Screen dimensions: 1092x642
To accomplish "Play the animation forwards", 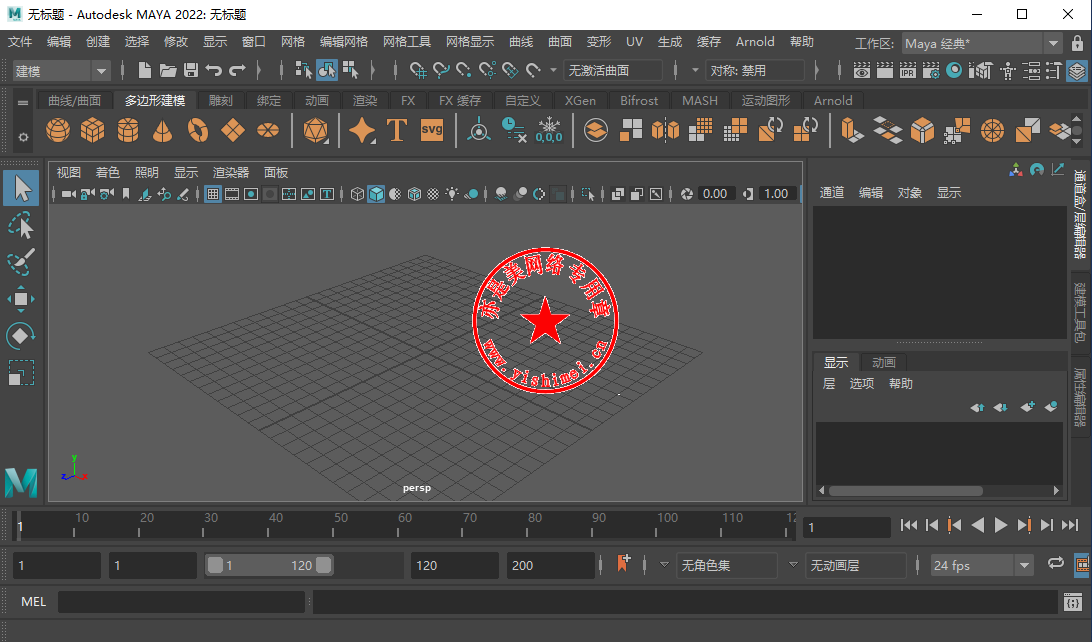I will pos(1001,525).
